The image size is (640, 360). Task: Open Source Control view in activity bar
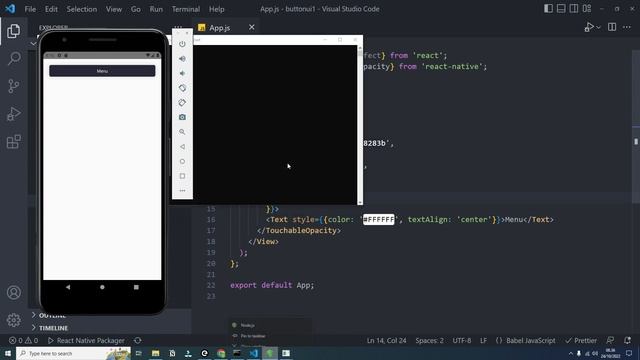point(13,86)
